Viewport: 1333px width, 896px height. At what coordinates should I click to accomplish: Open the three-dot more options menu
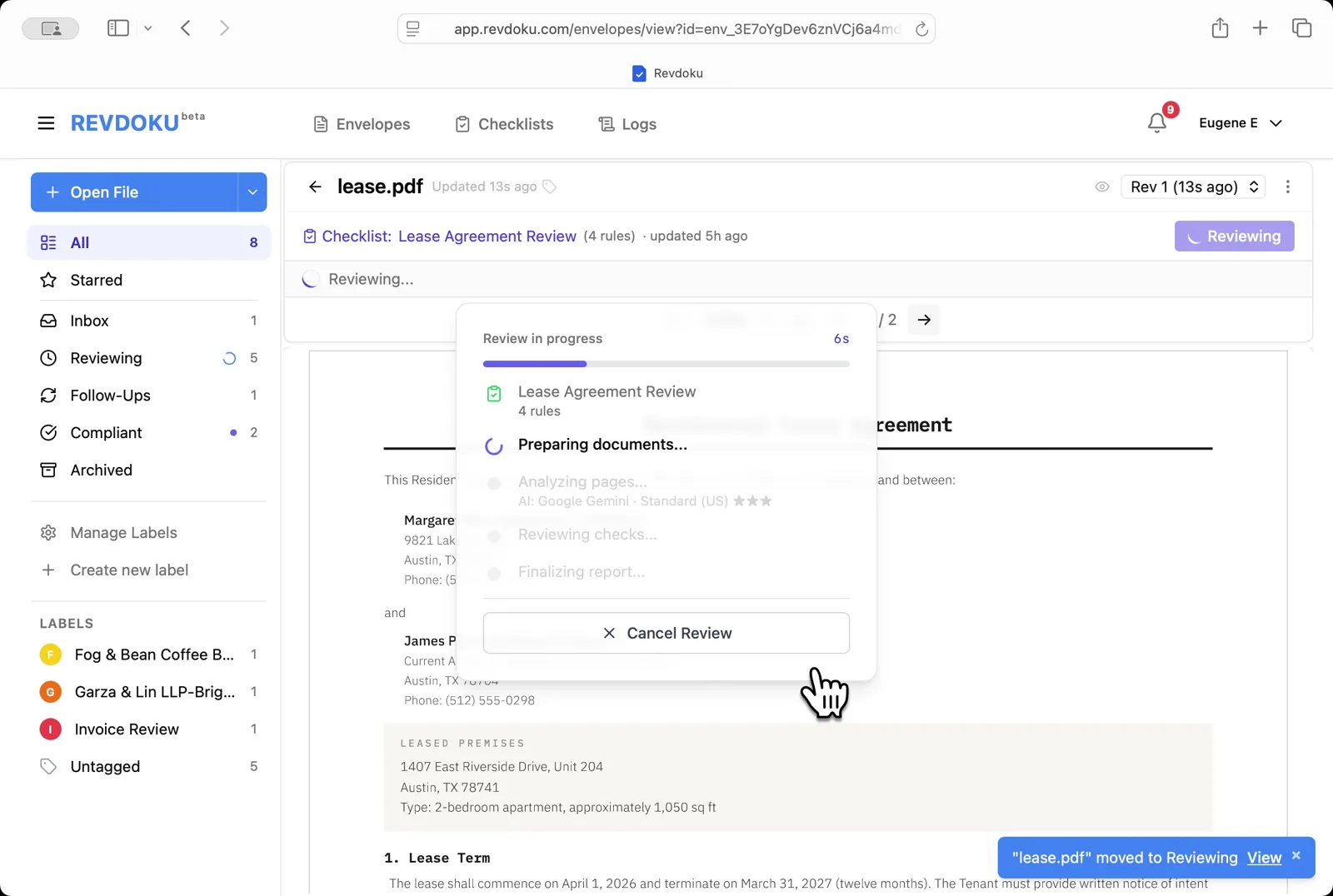1287,187
